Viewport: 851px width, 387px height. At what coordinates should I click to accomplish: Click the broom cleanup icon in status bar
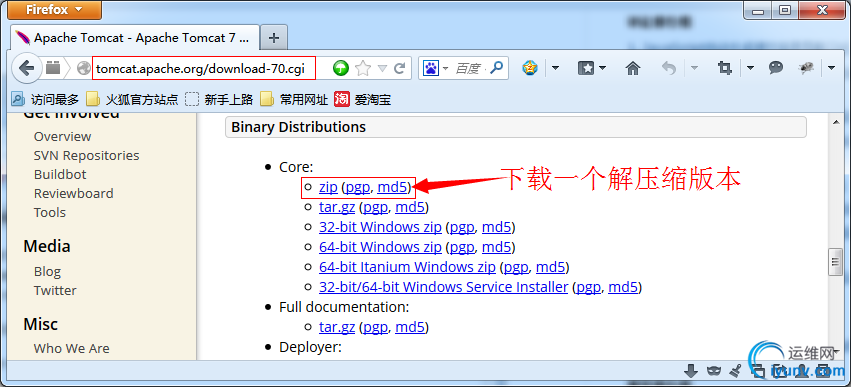coord(735,372)
